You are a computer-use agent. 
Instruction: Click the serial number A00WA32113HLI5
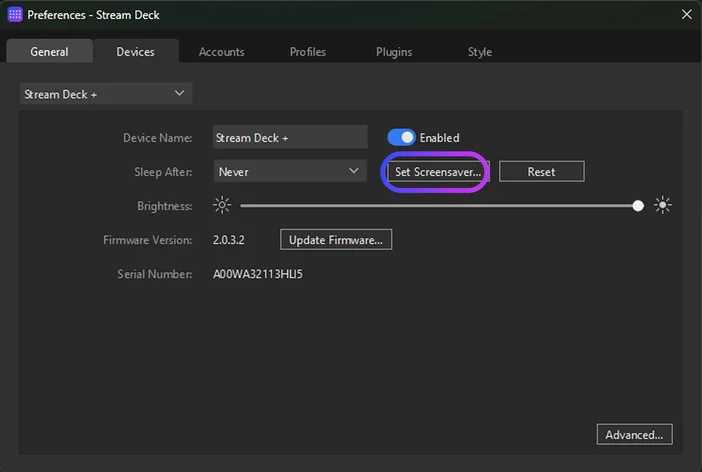(258, 274)
